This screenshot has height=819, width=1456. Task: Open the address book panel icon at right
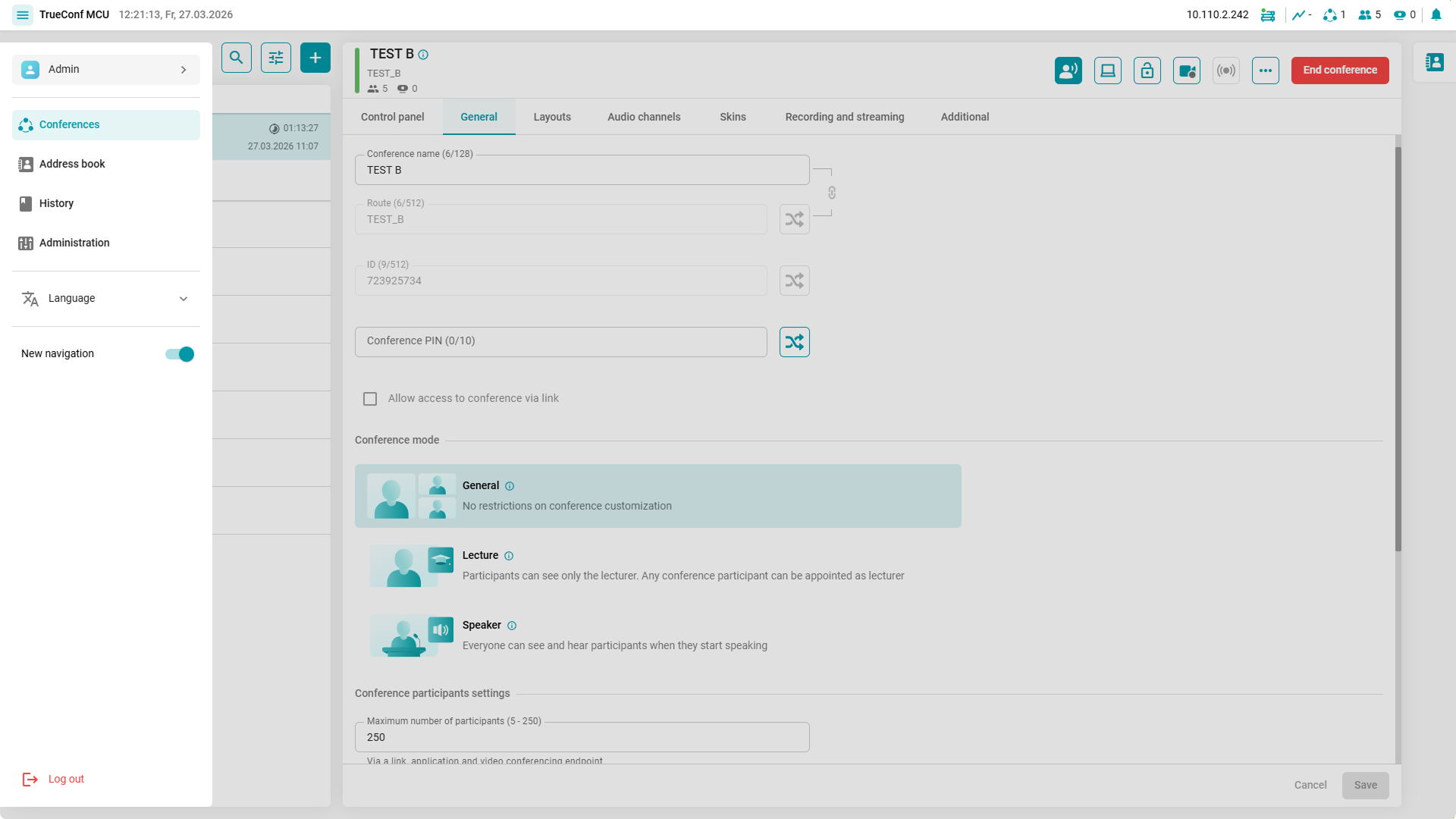click(x=1434, y=62)
